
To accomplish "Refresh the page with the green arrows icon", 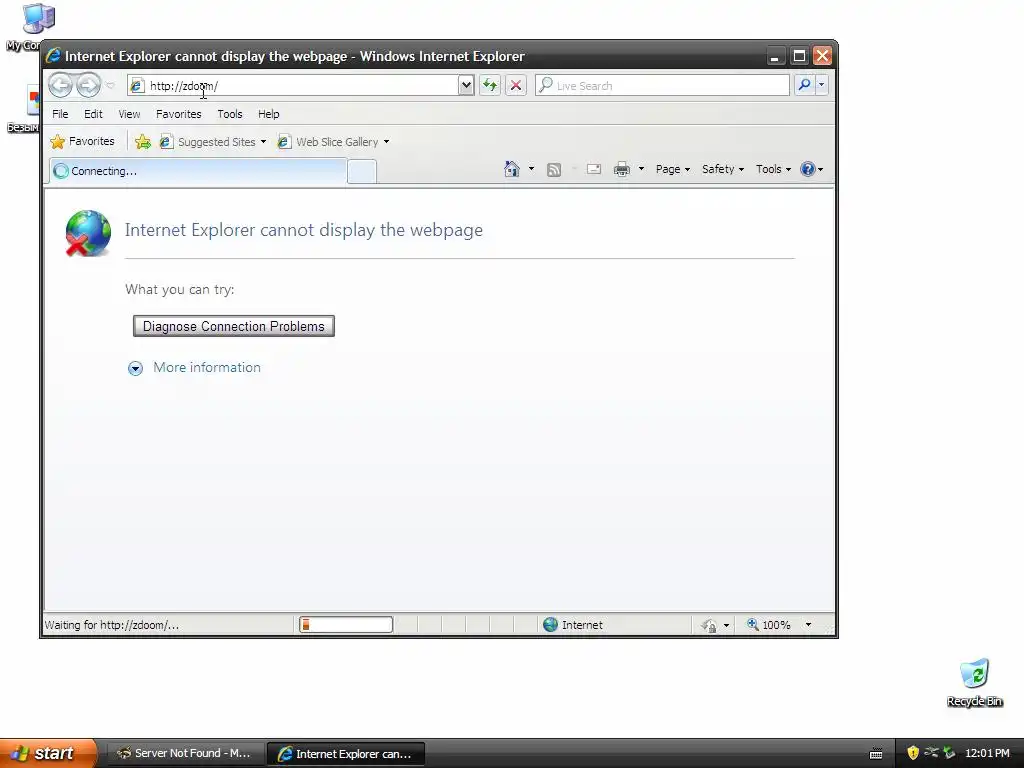I will pos(490,85).
